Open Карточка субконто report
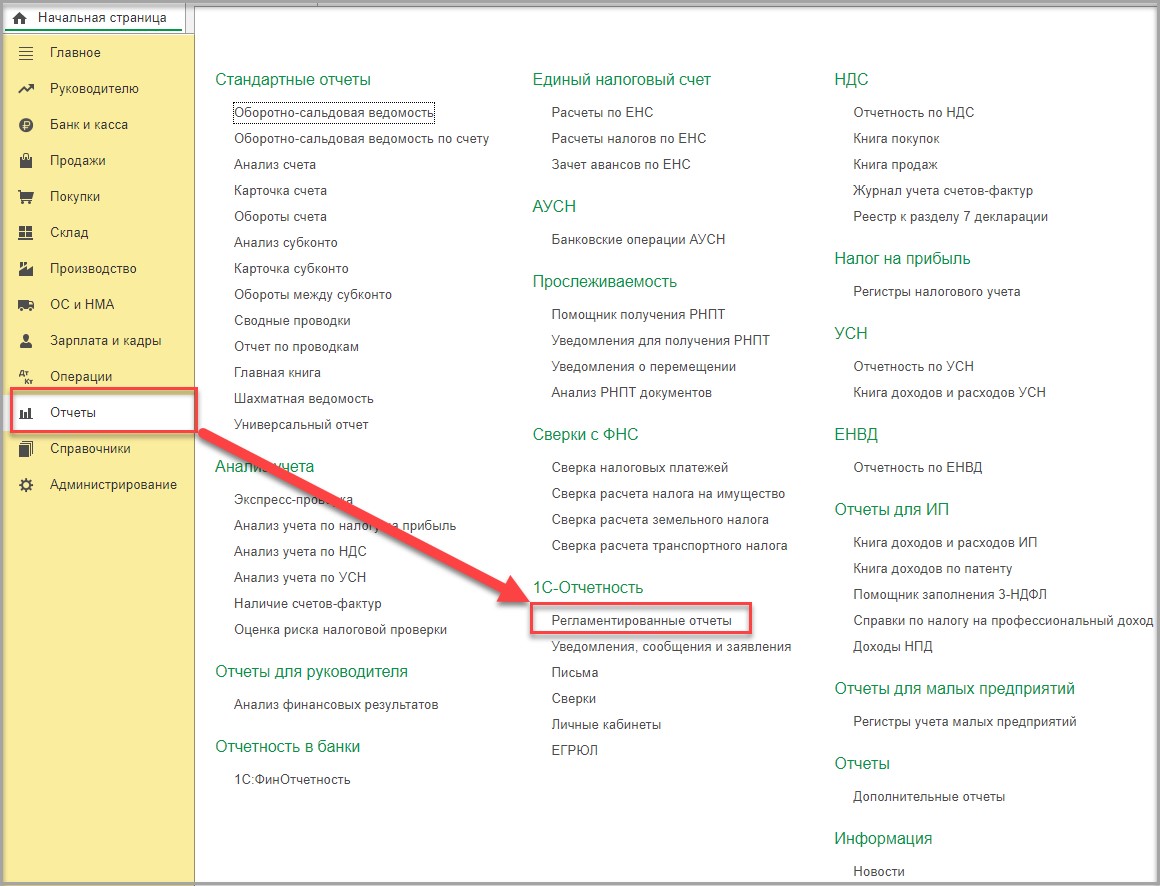Screen dimensions: 1160x886 click(x=291, y=268)
